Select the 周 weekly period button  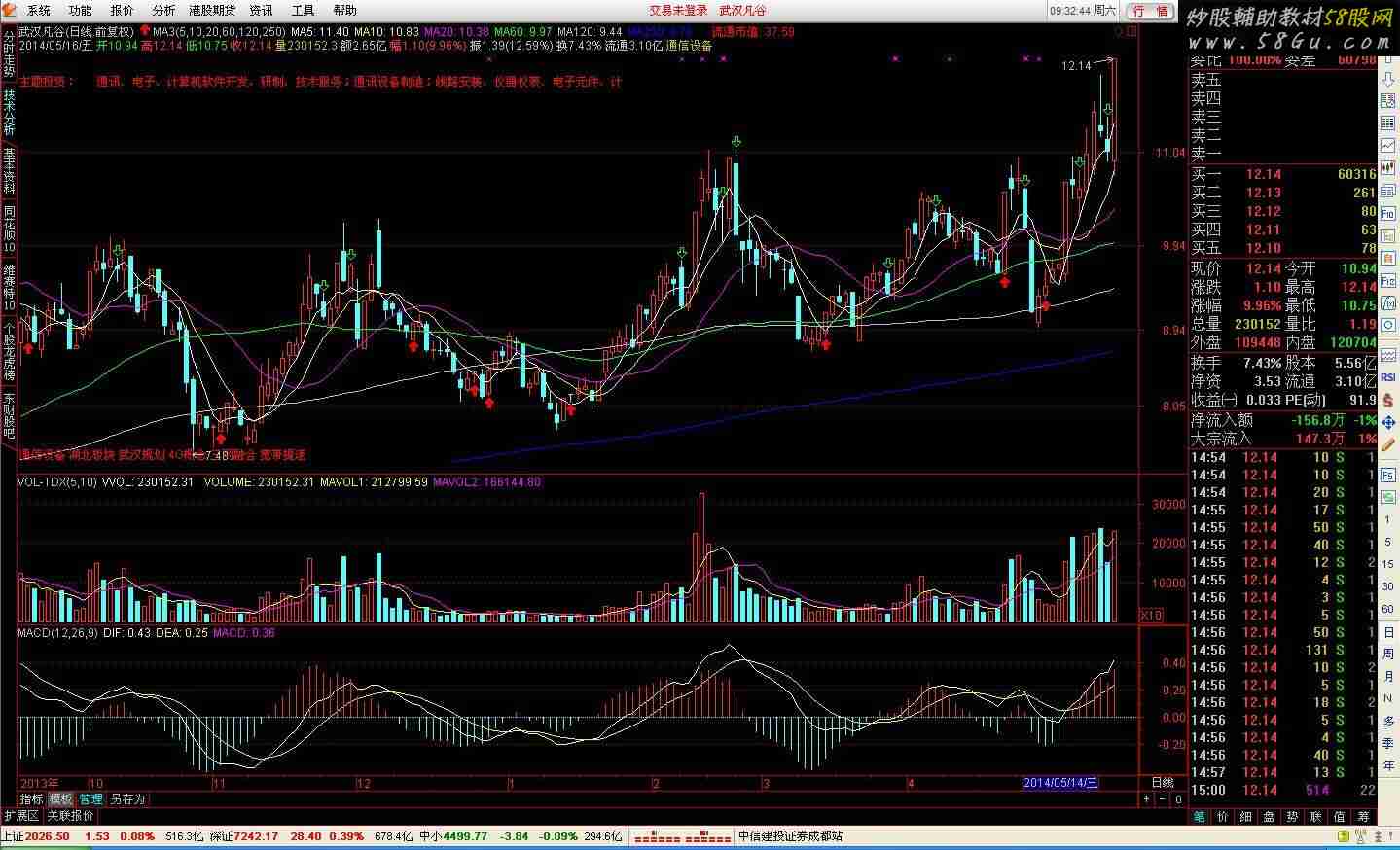[x=1387, y=655]
